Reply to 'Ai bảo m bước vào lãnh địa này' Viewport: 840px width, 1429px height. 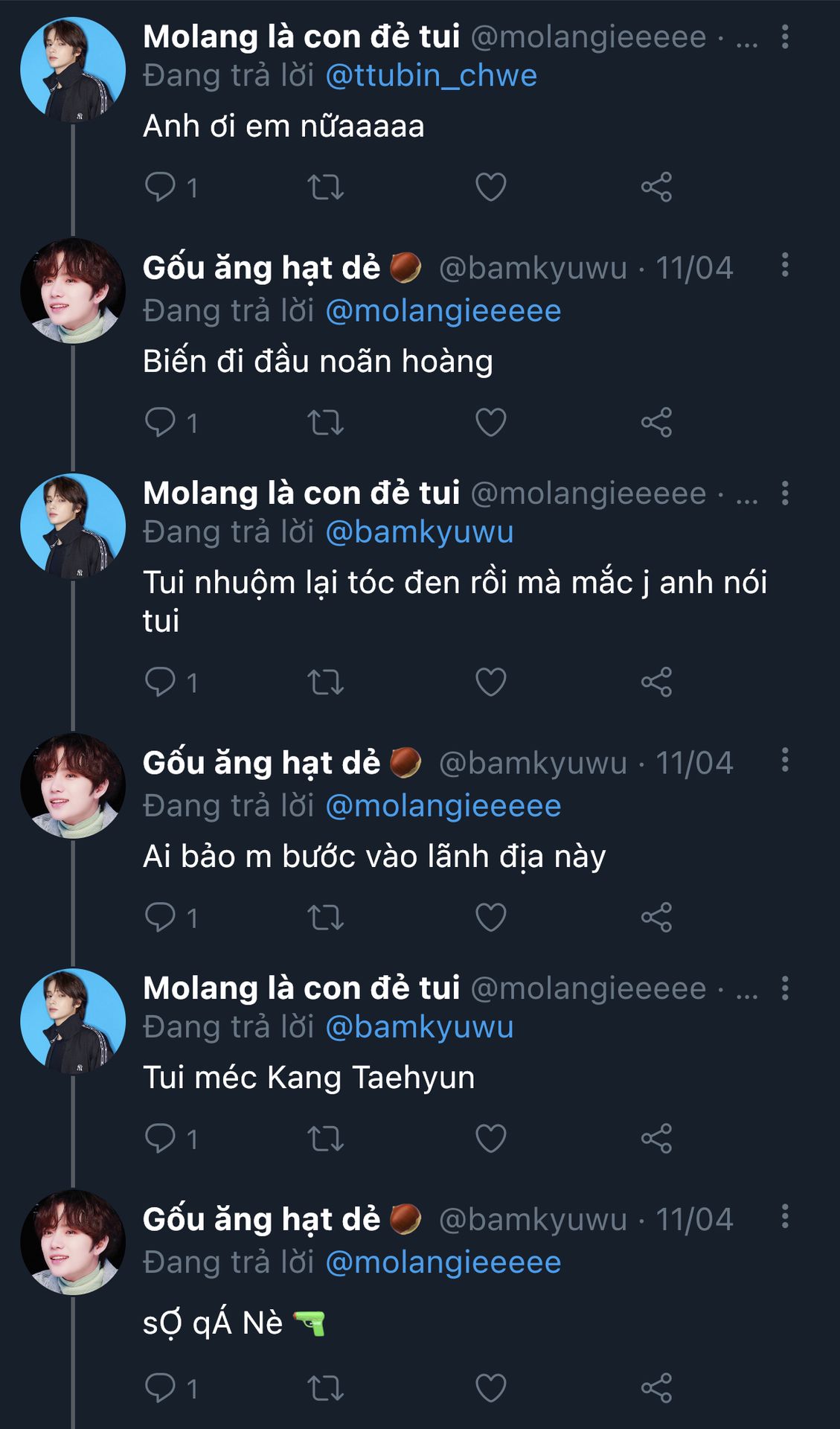click(161, 918)
